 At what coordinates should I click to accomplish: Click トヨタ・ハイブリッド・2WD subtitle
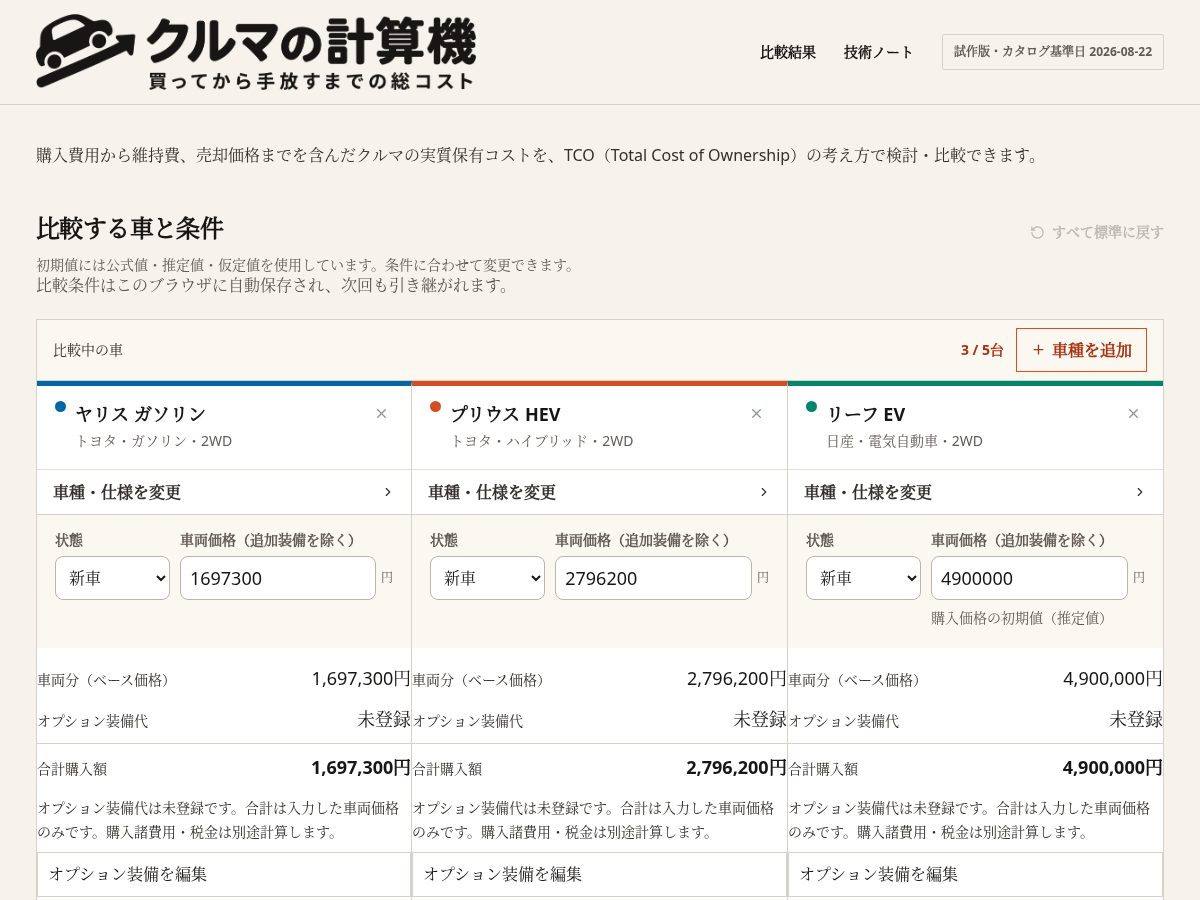click(542, 441)
